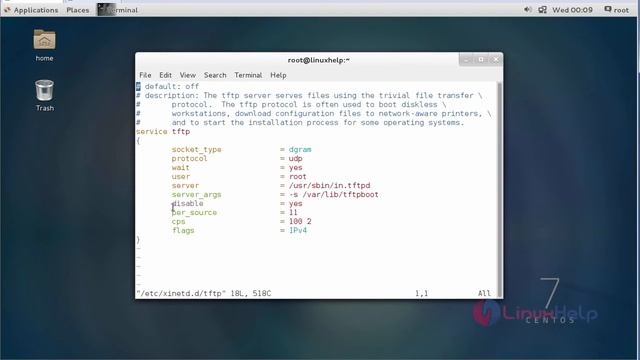Click the '# default: off' comment line

click(167, 87)
